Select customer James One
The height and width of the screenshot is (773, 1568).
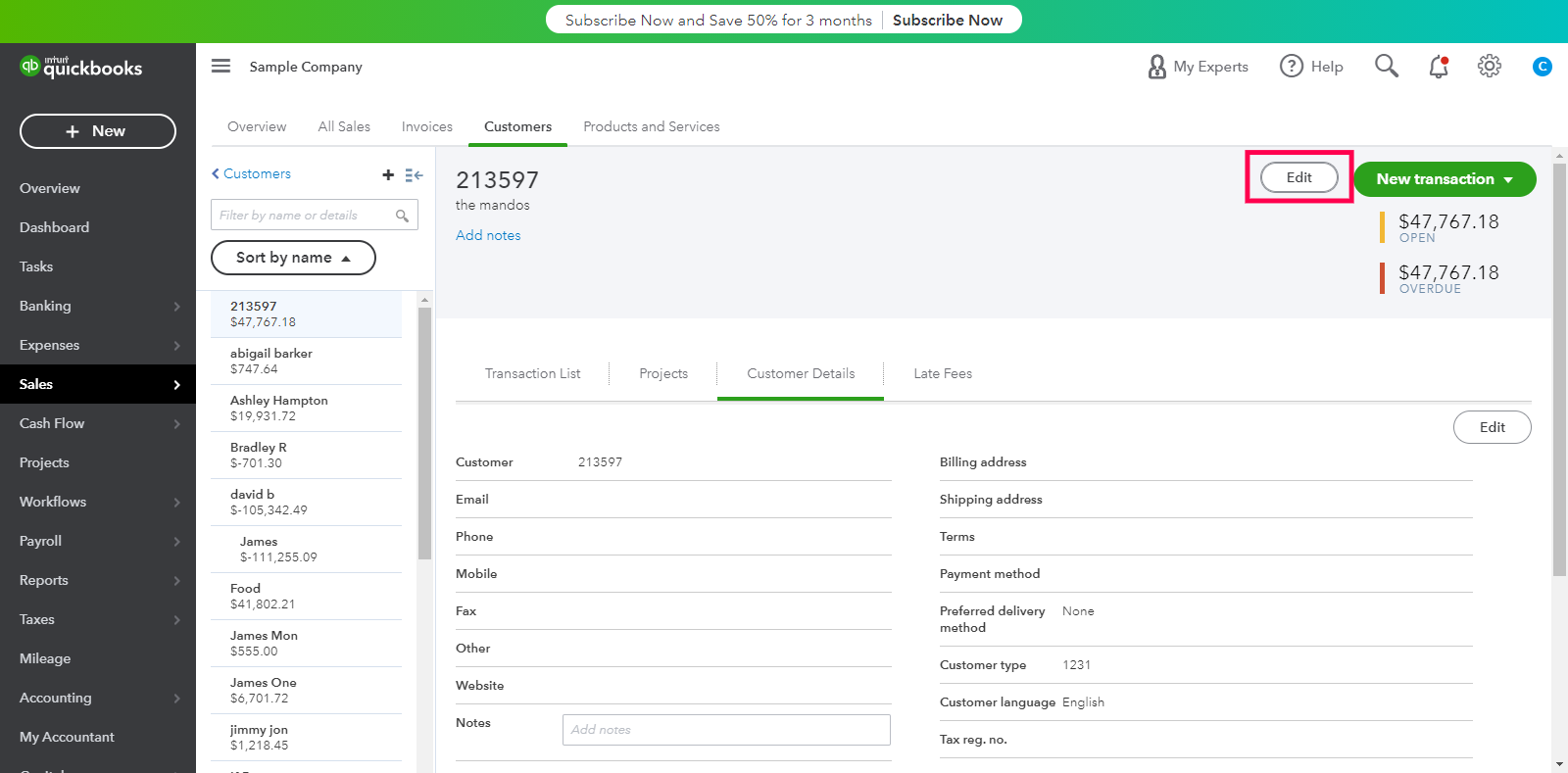point(306,691)
